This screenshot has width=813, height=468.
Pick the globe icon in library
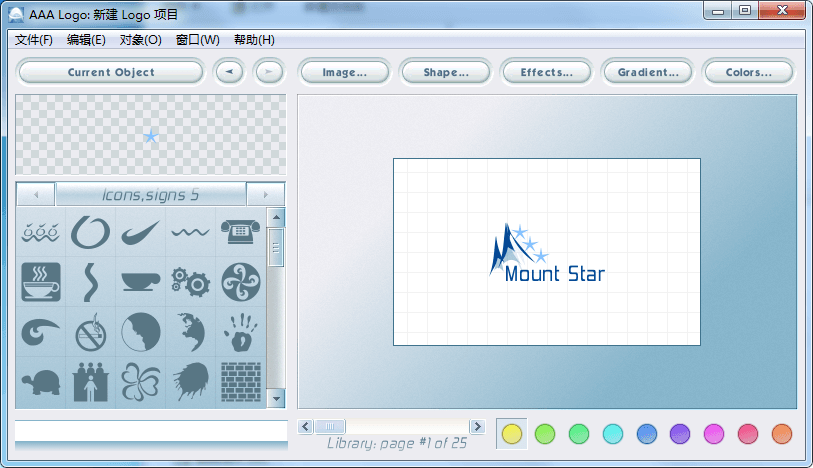coord(189,331)
